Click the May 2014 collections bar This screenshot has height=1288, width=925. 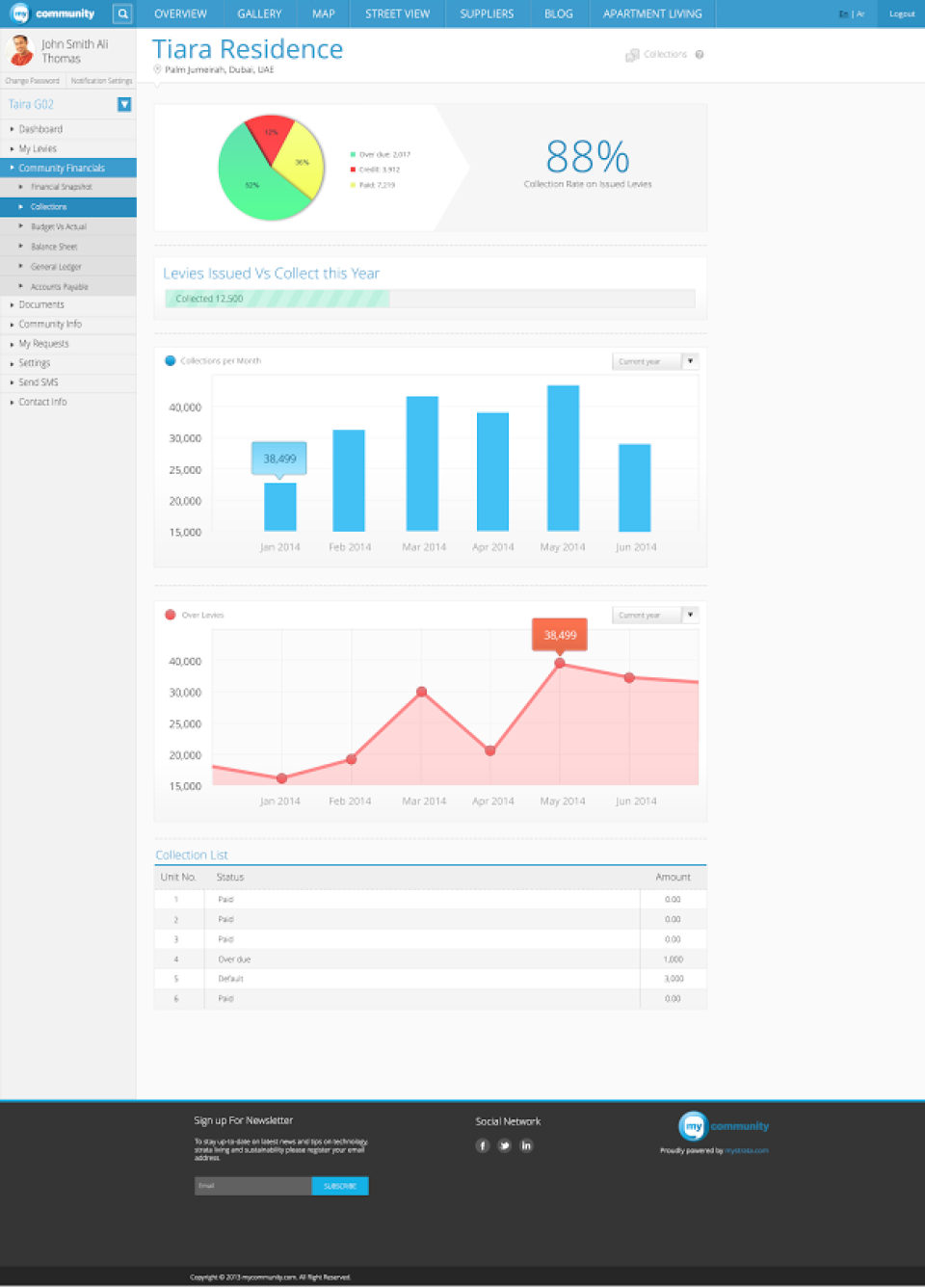[x=564, y=459]
